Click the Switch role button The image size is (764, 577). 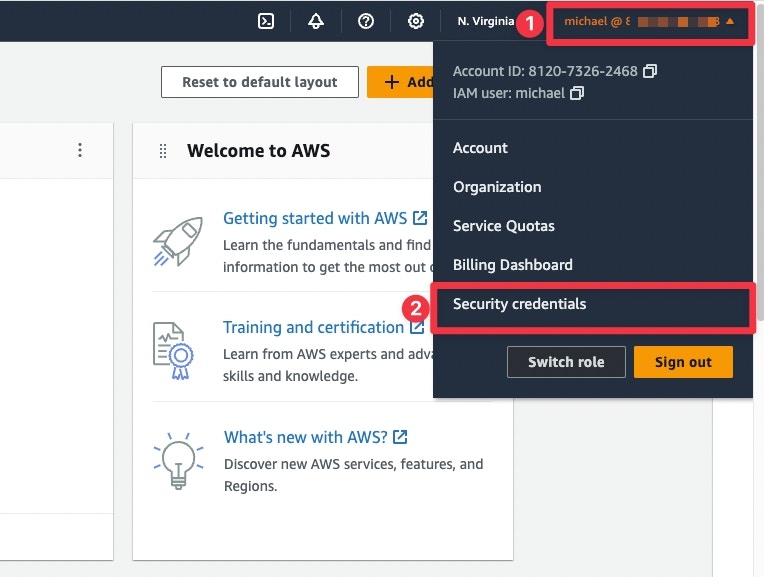[x=566, y=362]
